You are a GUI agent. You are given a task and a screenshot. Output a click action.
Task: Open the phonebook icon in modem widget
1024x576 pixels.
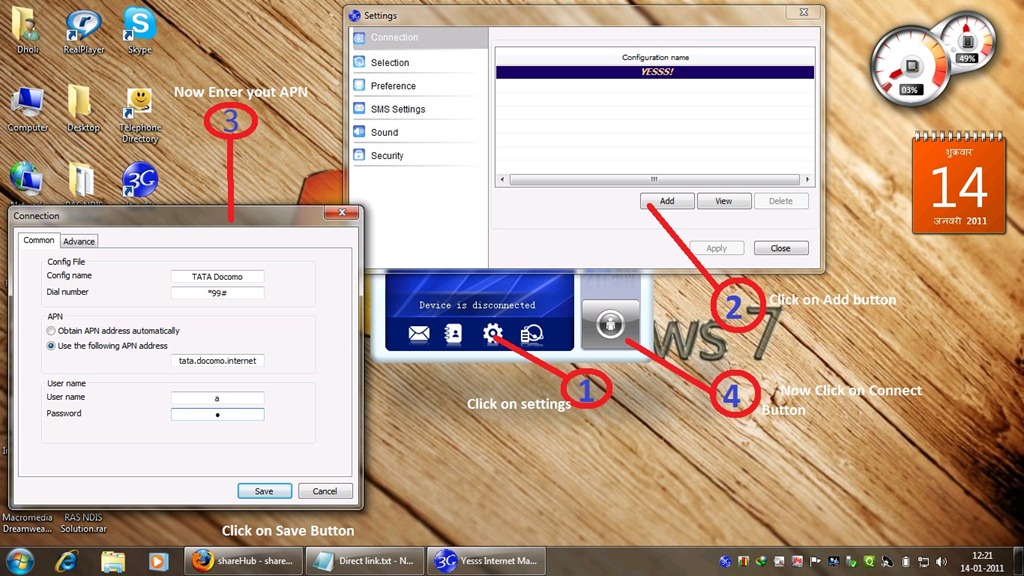click(454, 335)
